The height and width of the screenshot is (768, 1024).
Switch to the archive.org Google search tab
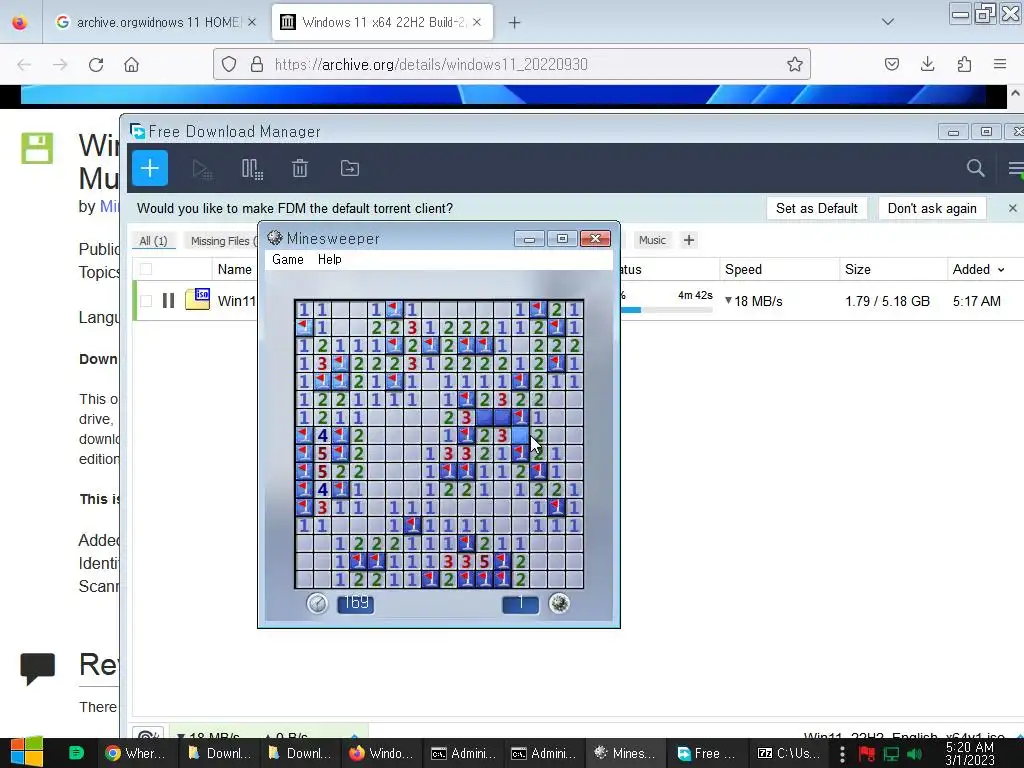click(x=155, y=22)
